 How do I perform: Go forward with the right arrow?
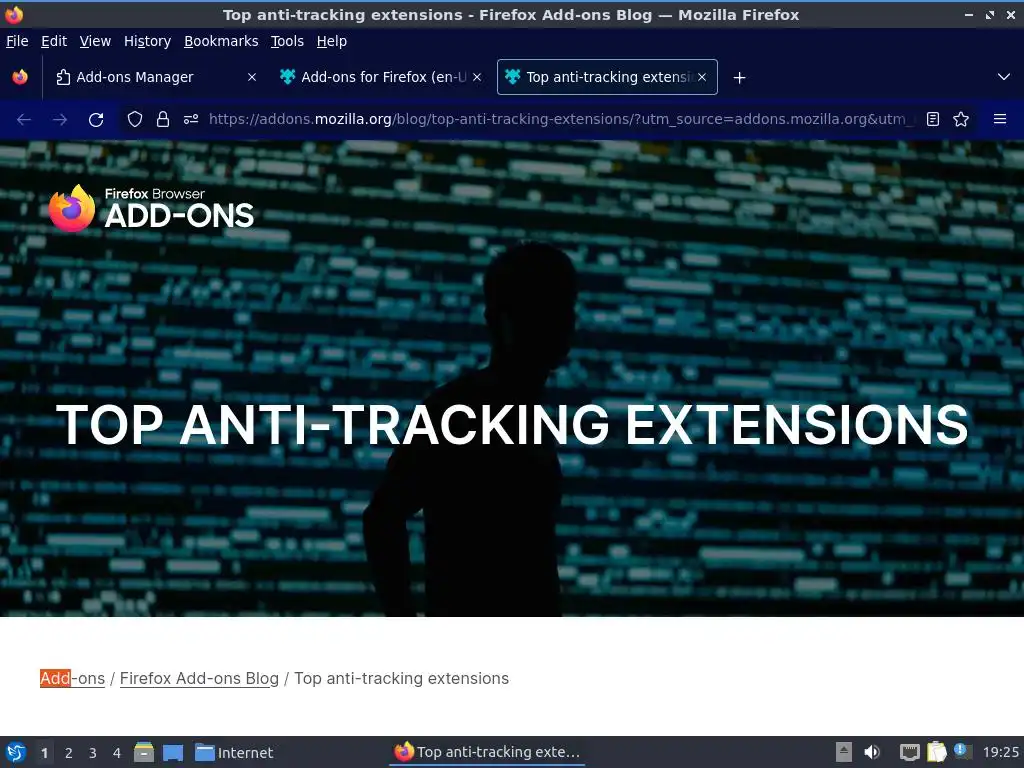(60, 120)
